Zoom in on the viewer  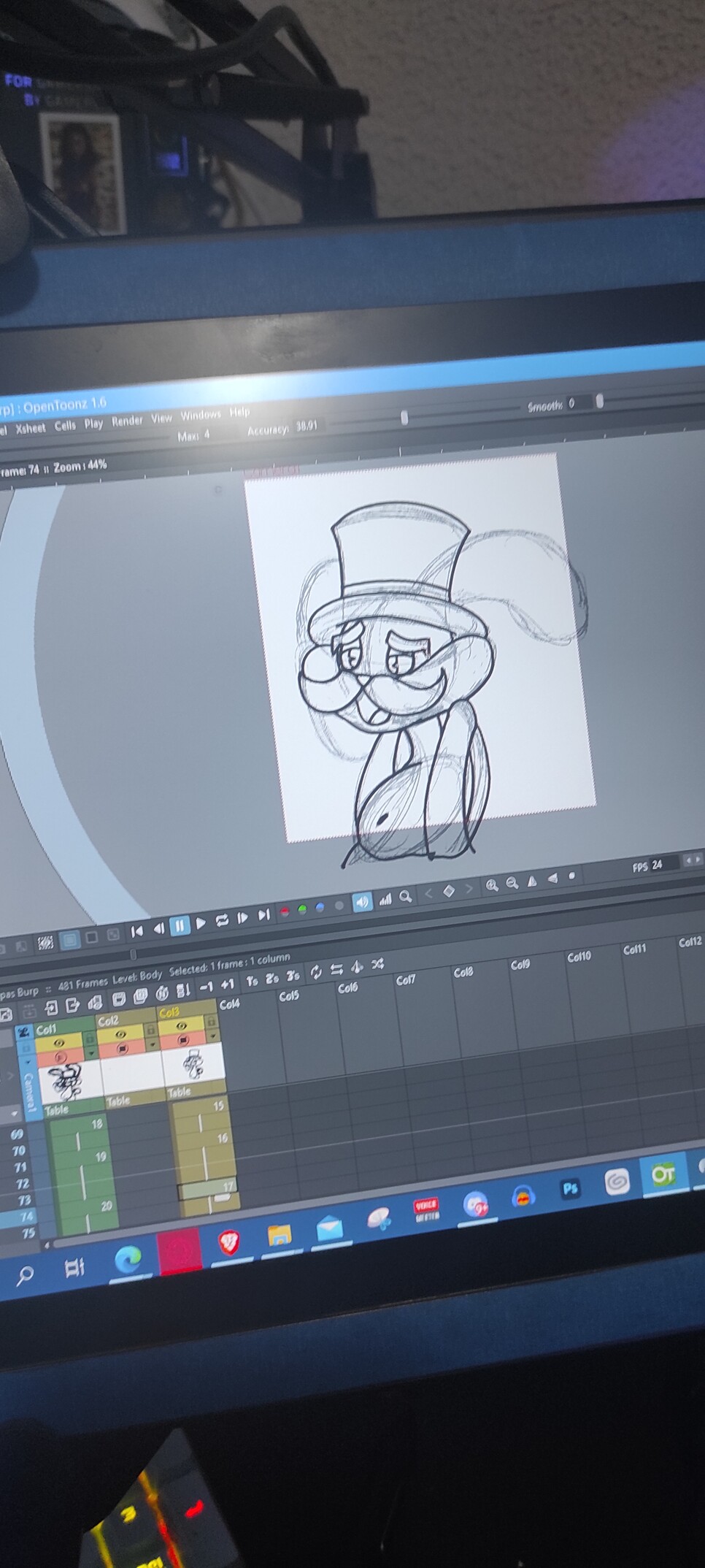492,885
